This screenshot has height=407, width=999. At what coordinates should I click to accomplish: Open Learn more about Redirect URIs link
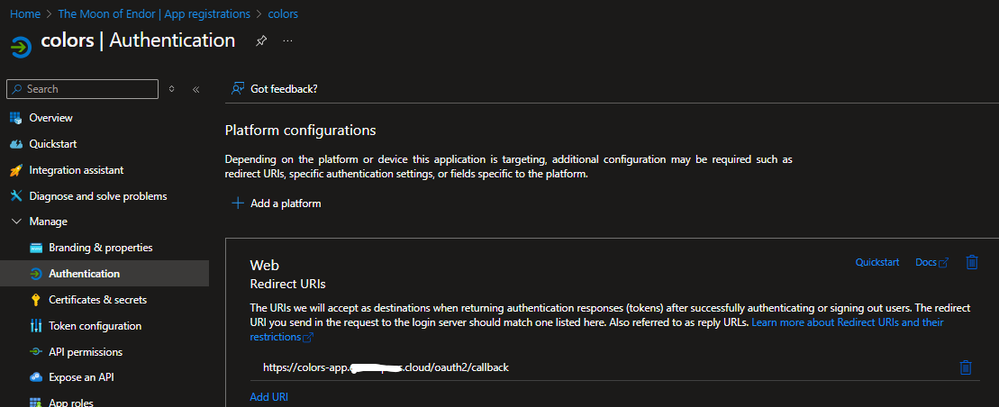[x=847, y=322]
